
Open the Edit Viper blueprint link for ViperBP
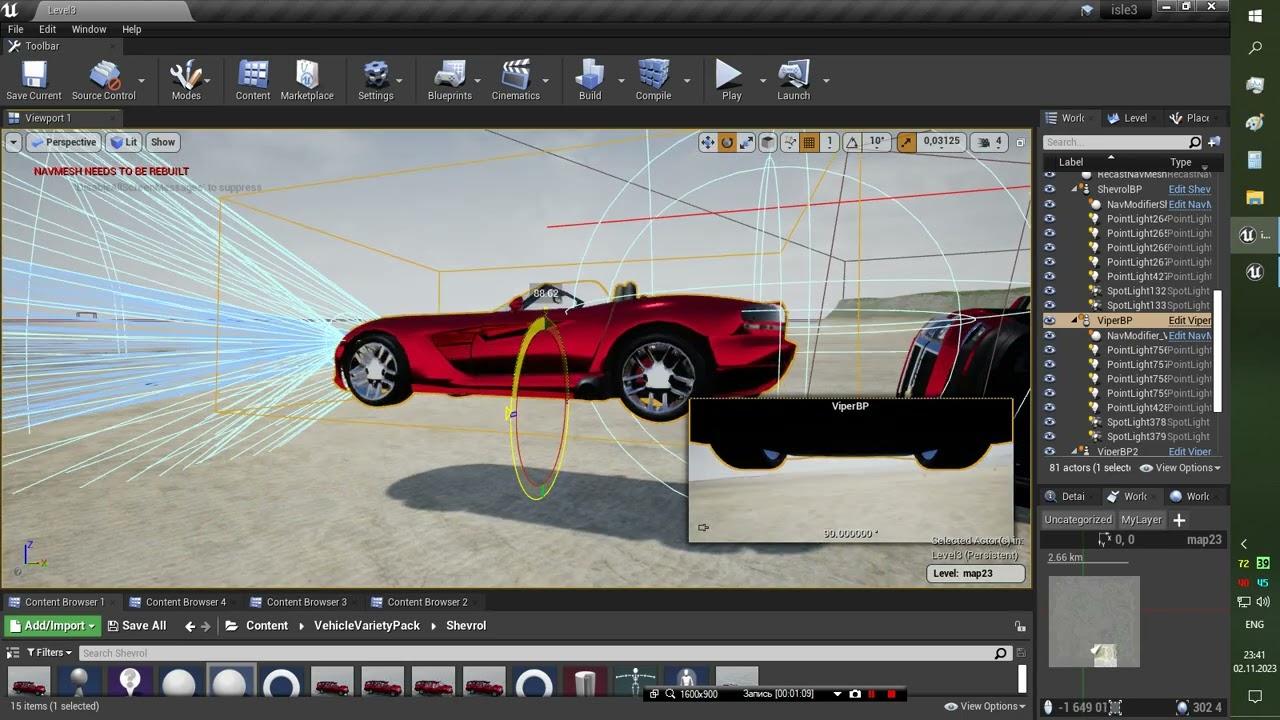1190,321
